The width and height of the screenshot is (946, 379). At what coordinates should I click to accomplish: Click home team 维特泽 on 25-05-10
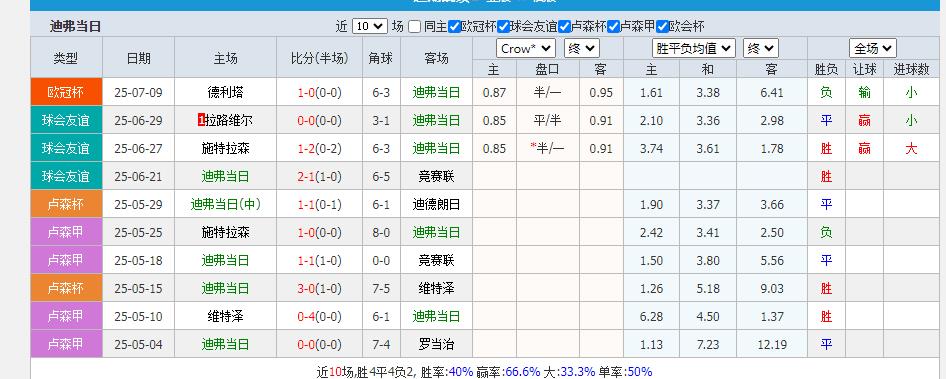click(225, 316)
